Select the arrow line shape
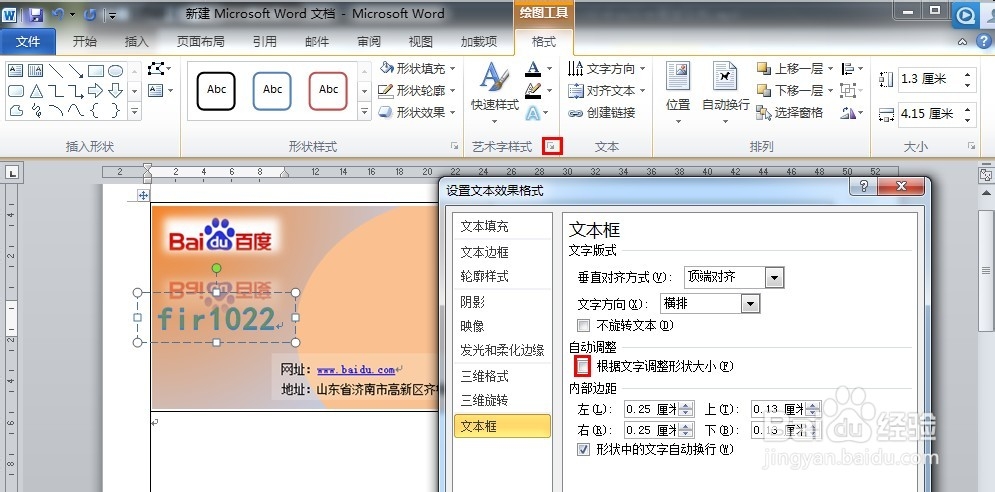 76,70
